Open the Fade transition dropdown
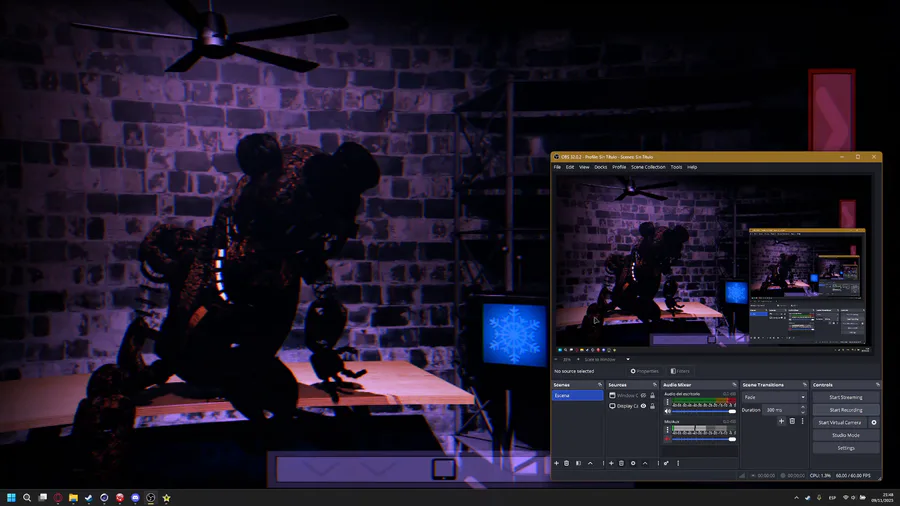This screenshot has height=506, width=900. pos(774,397)
